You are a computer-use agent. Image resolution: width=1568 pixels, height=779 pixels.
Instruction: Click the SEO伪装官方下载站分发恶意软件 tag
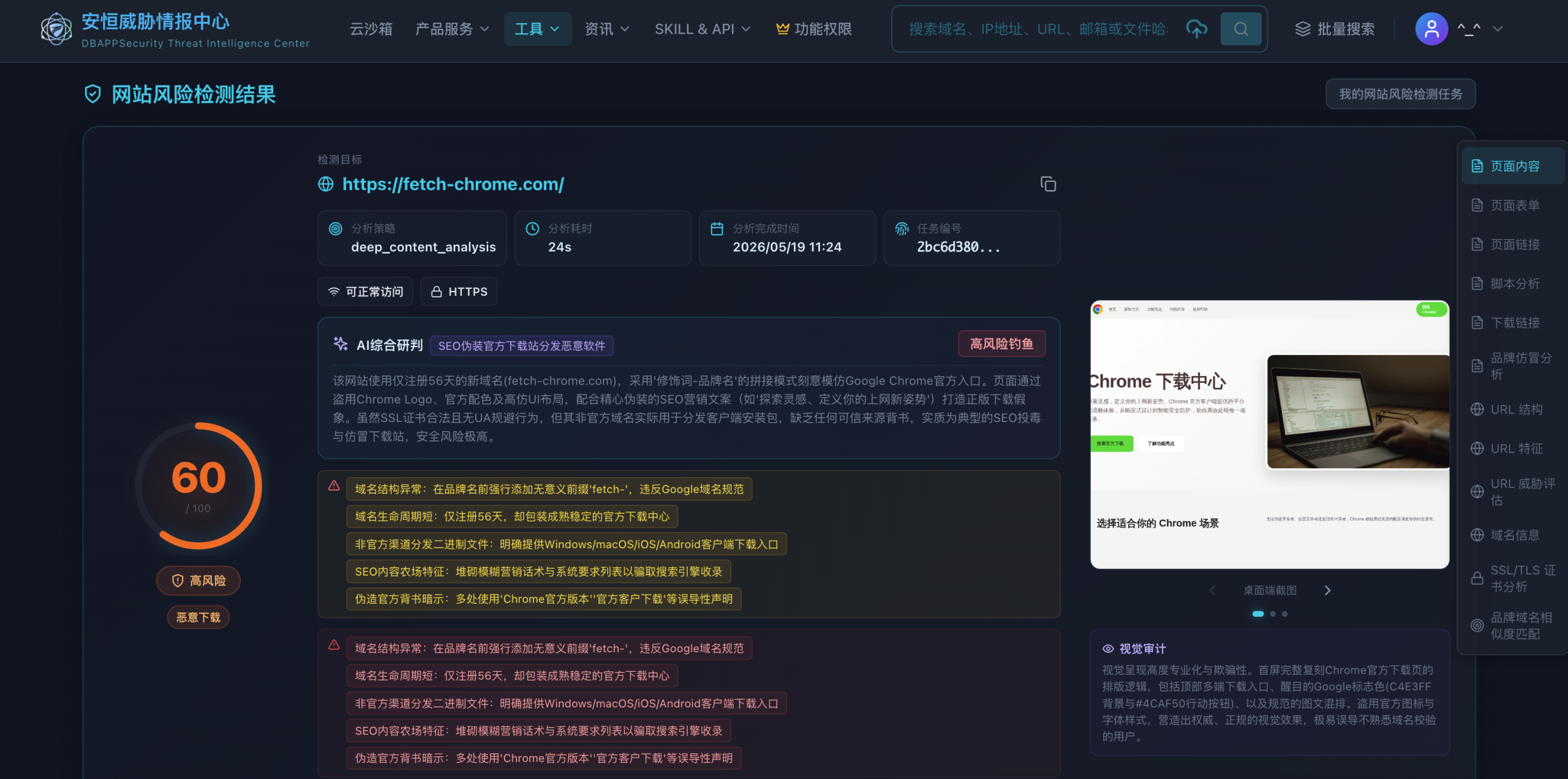point(522,346)
